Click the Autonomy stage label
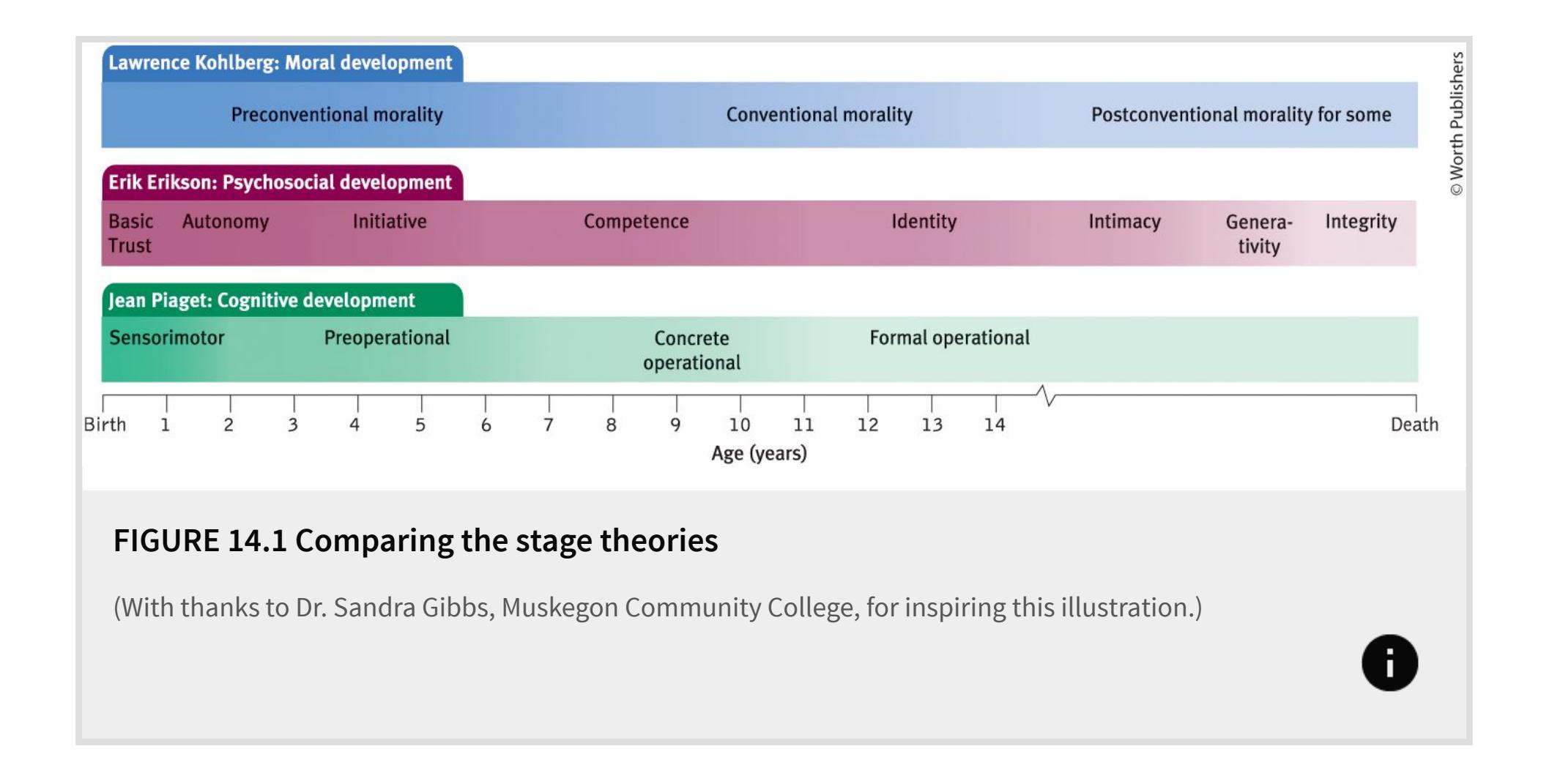 (x=226, y=222)
